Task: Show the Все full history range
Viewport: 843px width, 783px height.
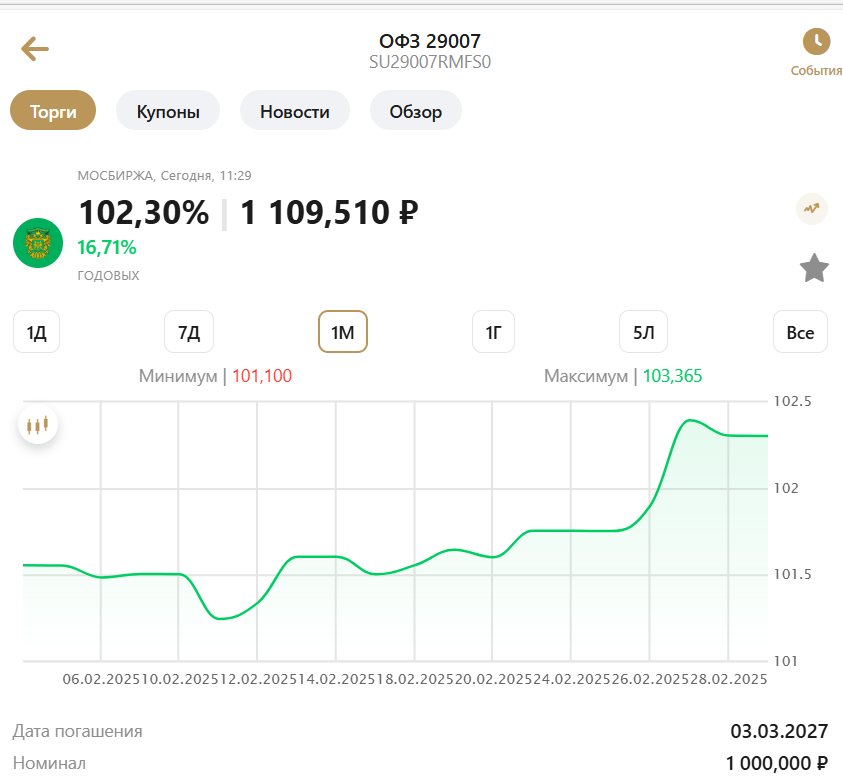Action: 800,332
